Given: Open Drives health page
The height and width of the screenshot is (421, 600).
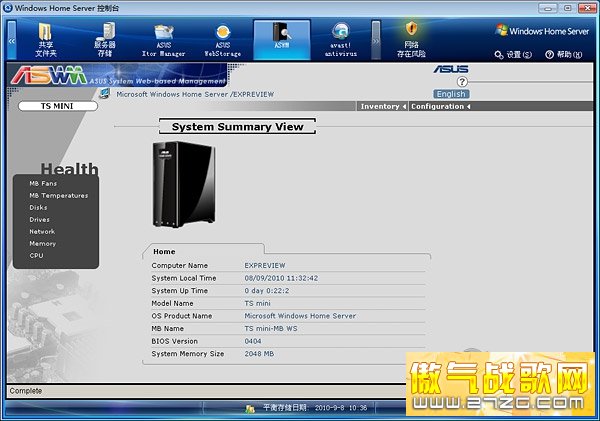Looking at the screenshot, I should (x=39, y=220).
